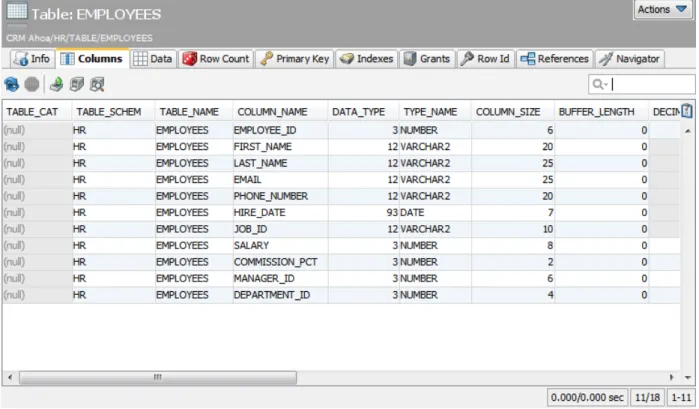
Task: Select the LAST_NAME cell
Action: coord(280,163)
